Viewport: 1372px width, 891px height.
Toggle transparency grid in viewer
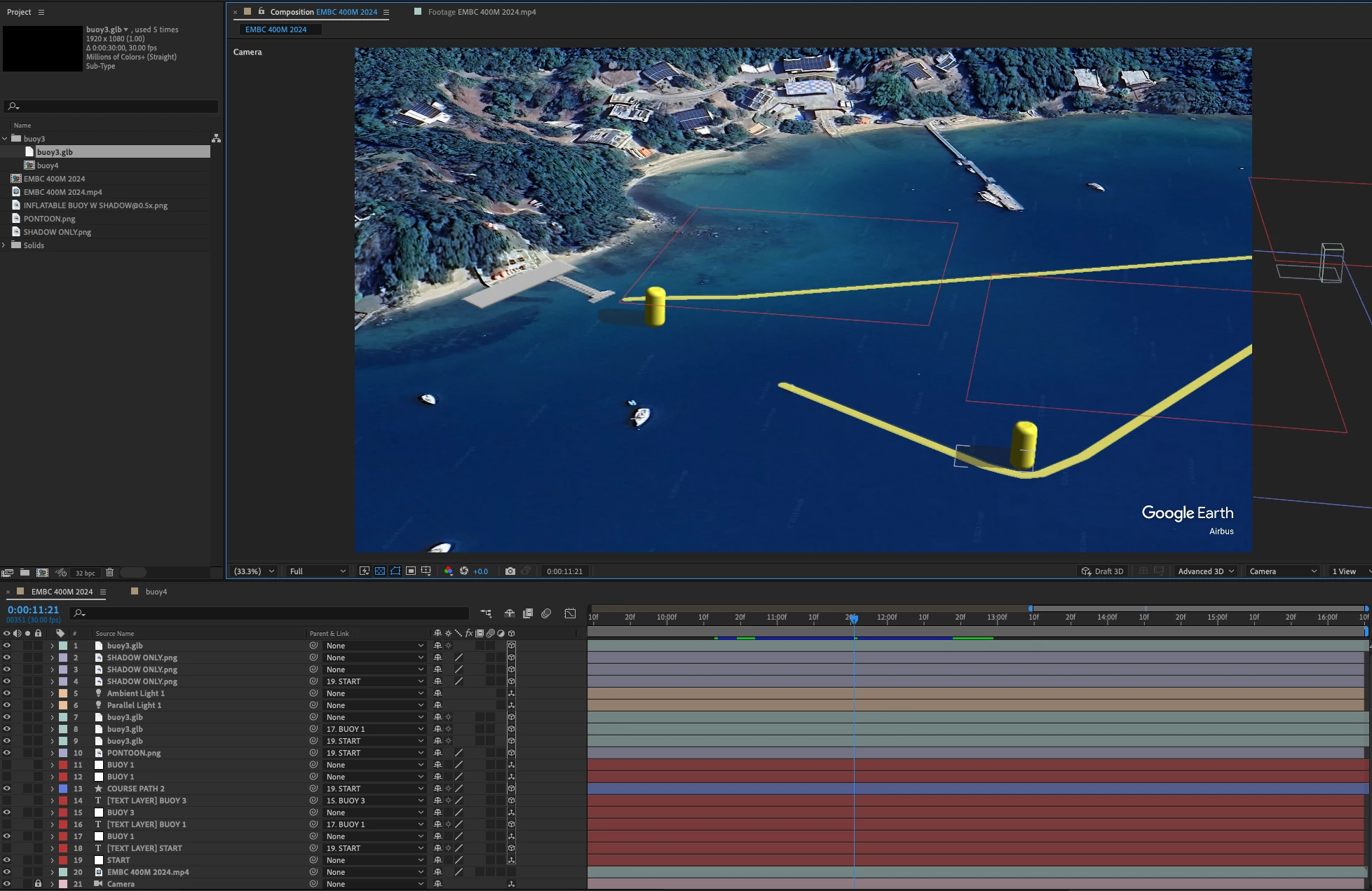tap(379, 571)
